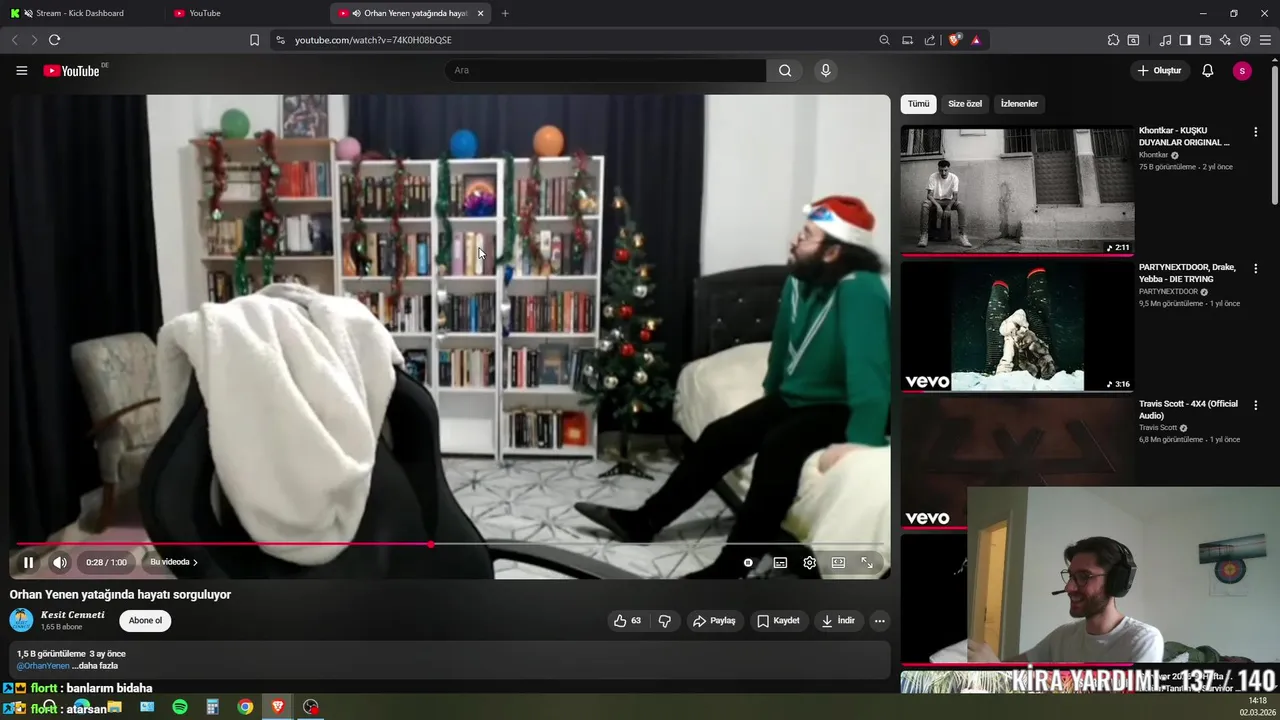Open a new browser tab

[x=505, y=13]
